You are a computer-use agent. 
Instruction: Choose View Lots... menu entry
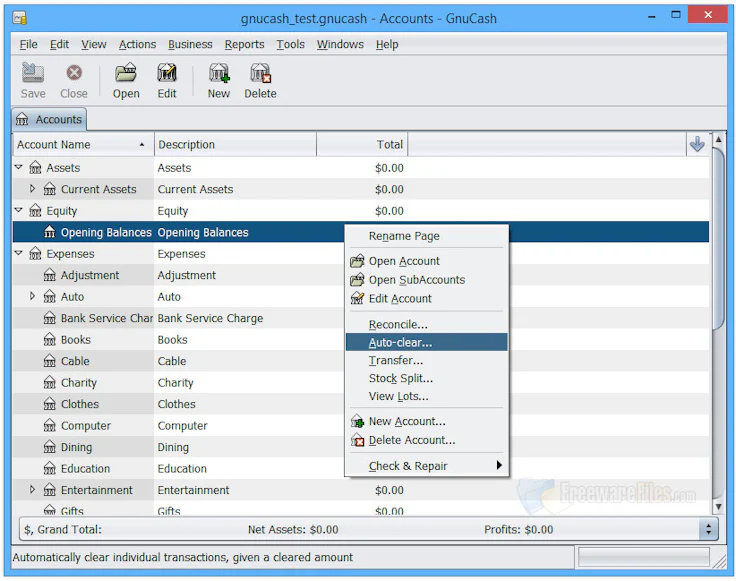[427, 396]
